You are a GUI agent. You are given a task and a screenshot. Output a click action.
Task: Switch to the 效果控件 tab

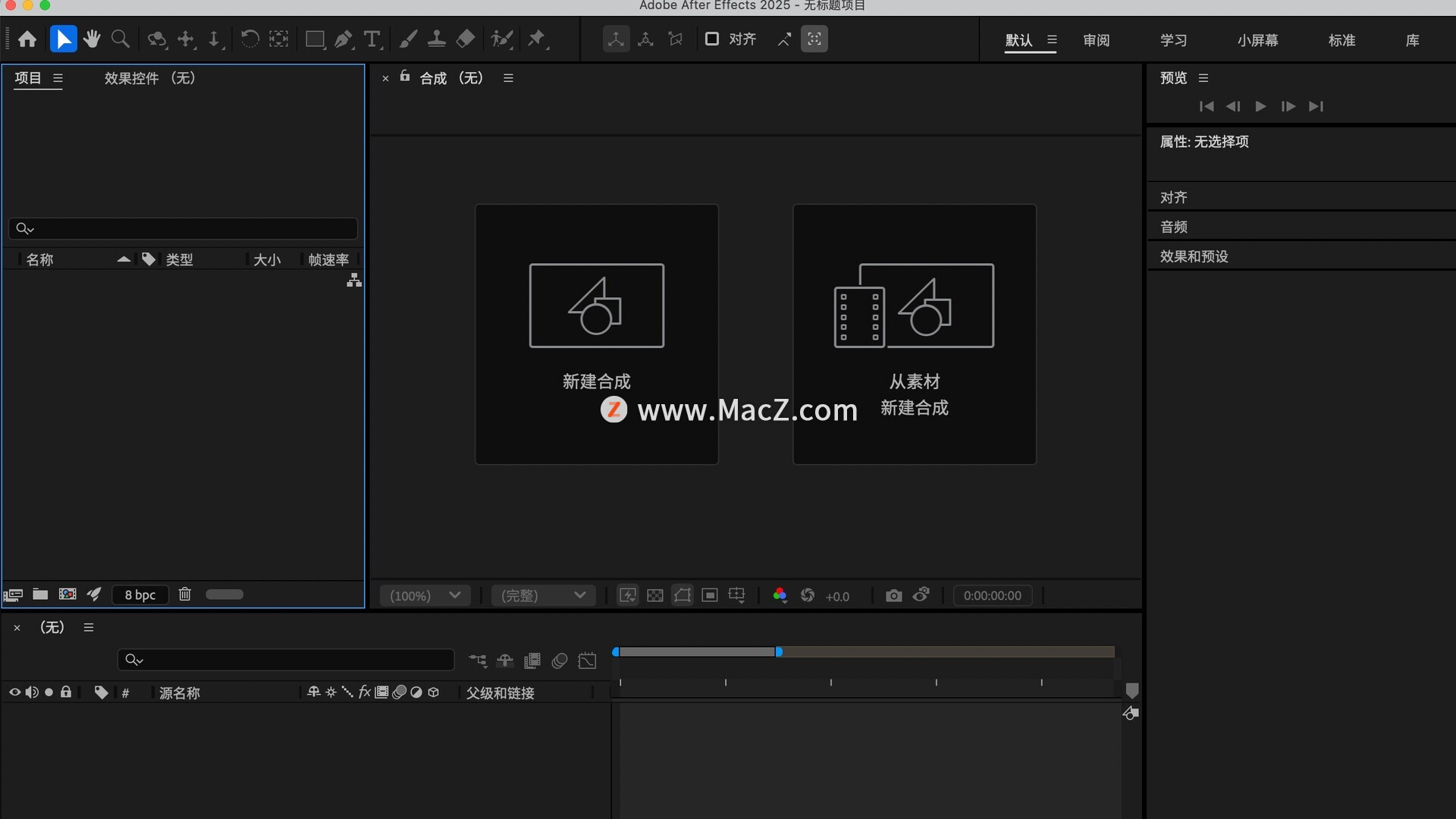point(150,78)
